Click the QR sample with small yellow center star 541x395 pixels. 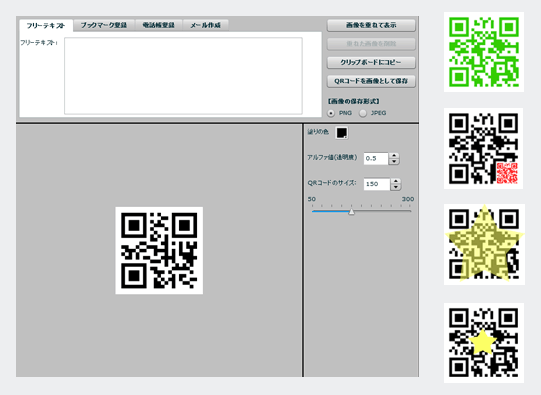[484, 343]
